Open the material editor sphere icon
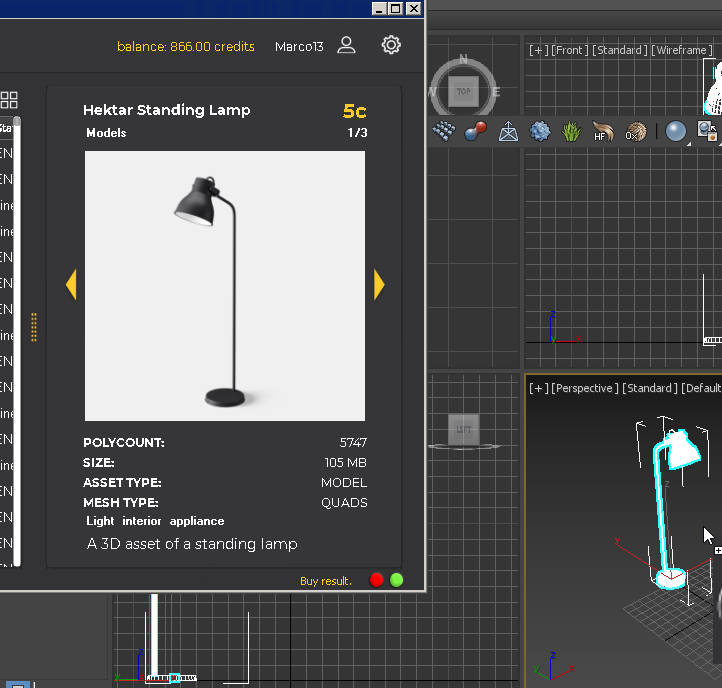 point(675,131)
